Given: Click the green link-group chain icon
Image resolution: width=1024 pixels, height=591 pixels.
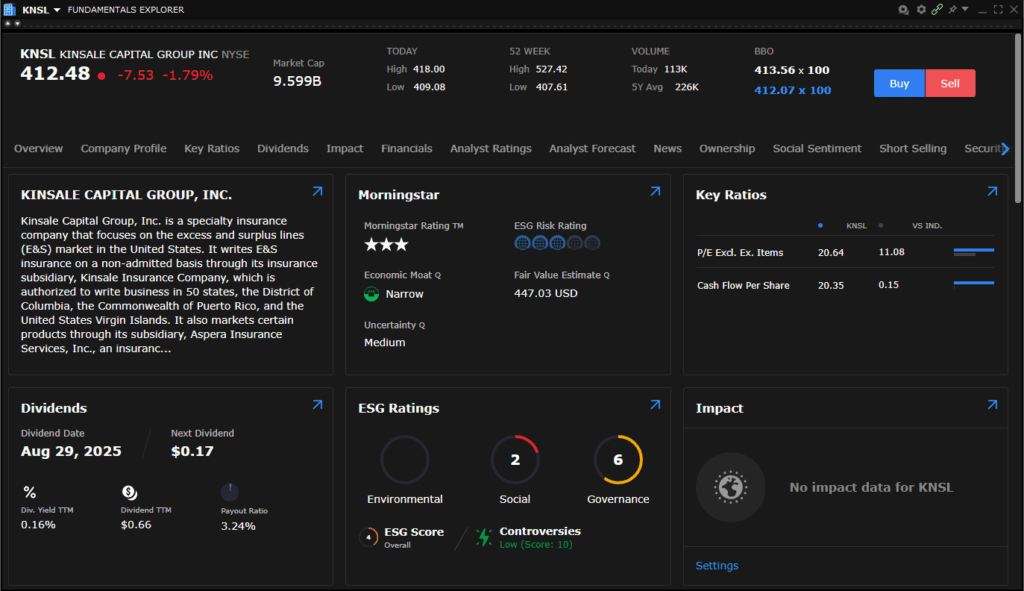Looking at the screenshot, I should pos(937,9).
